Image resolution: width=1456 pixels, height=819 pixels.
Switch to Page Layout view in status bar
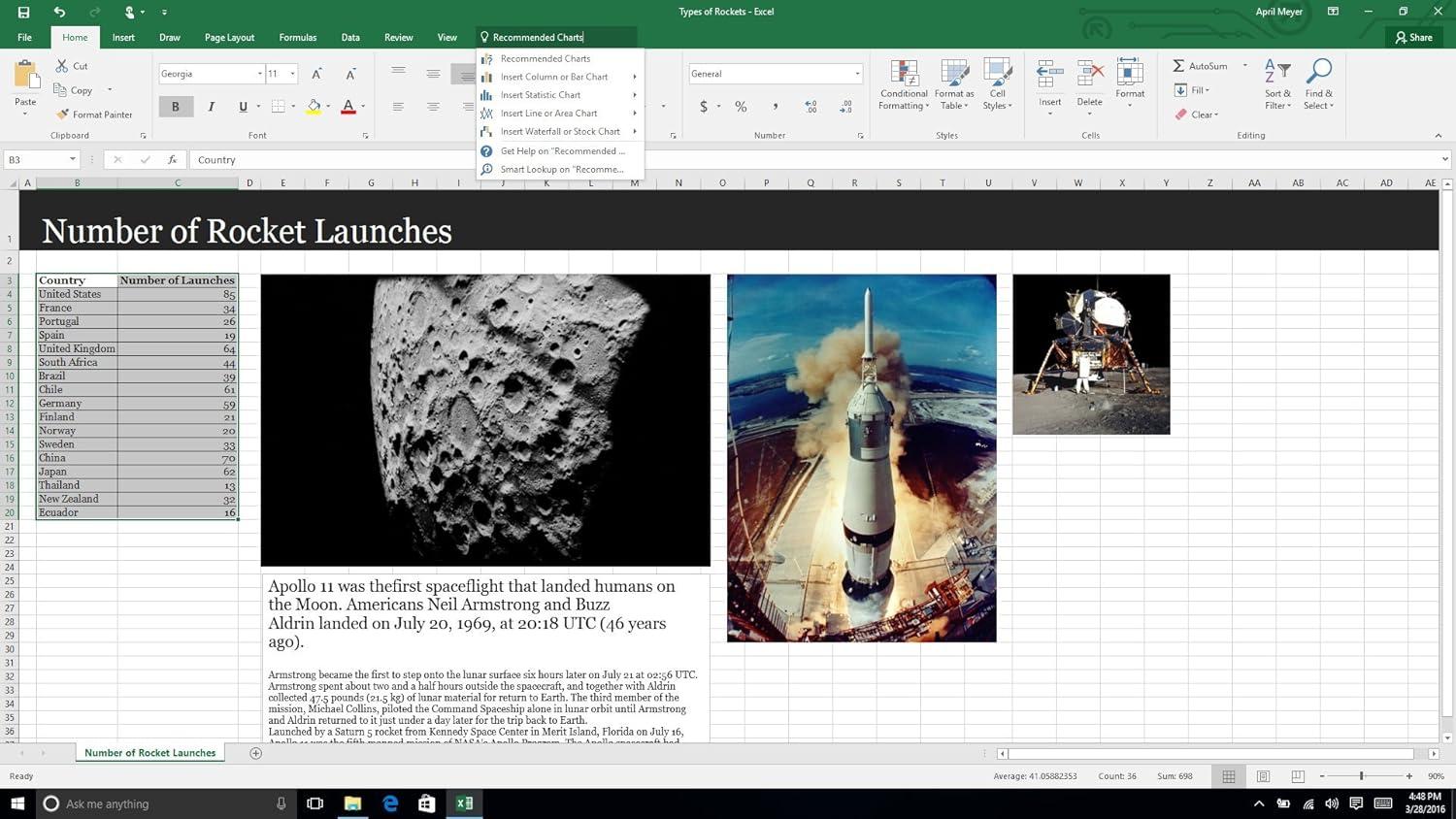1263,776
